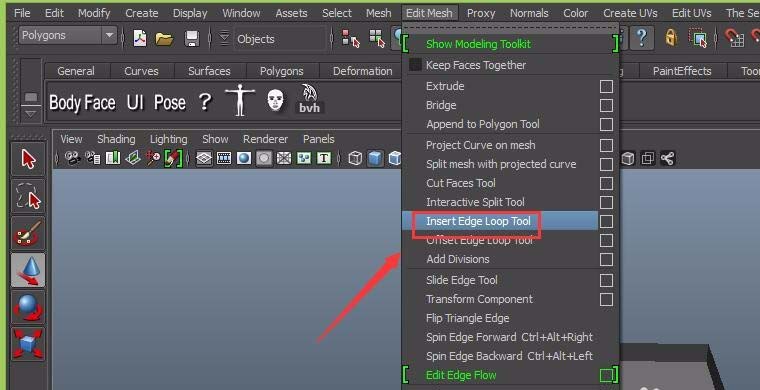Toggle smooth shade all blue cube icon
The height and width of the screenshot is (390, 760).
click(375, 158)
